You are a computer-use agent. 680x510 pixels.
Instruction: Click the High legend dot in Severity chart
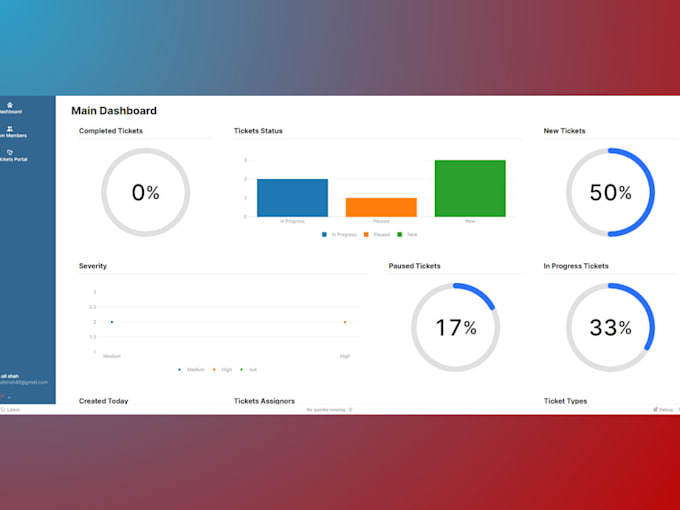tap(214, 369)
